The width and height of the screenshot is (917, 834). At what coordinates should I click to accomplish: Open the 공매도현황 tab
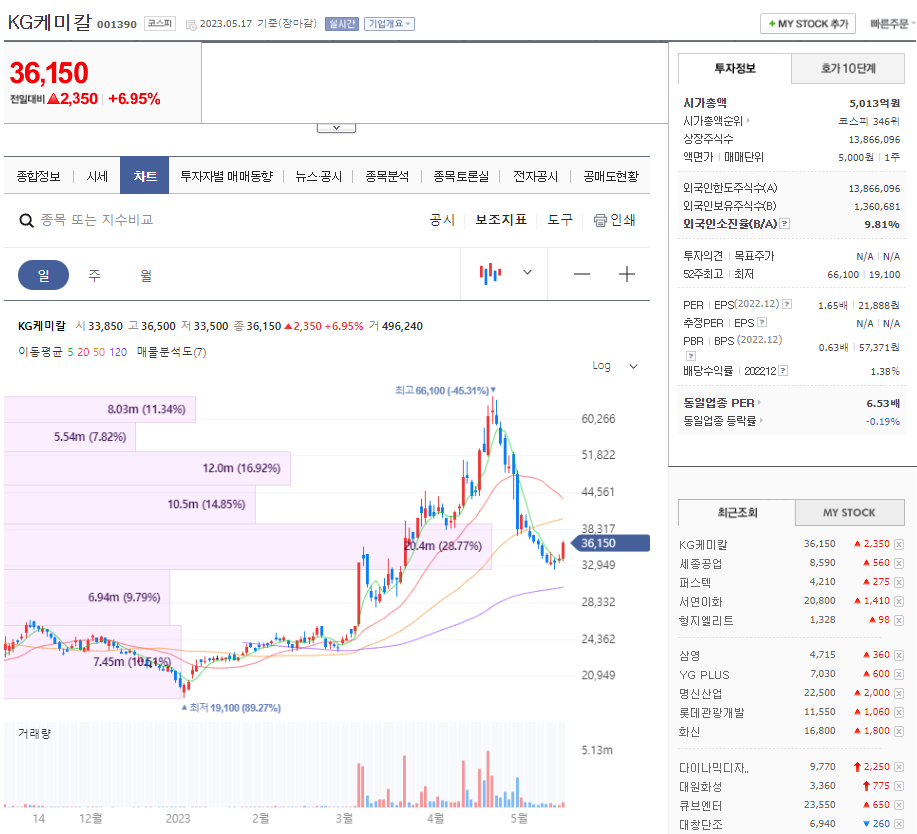[611, 177]
